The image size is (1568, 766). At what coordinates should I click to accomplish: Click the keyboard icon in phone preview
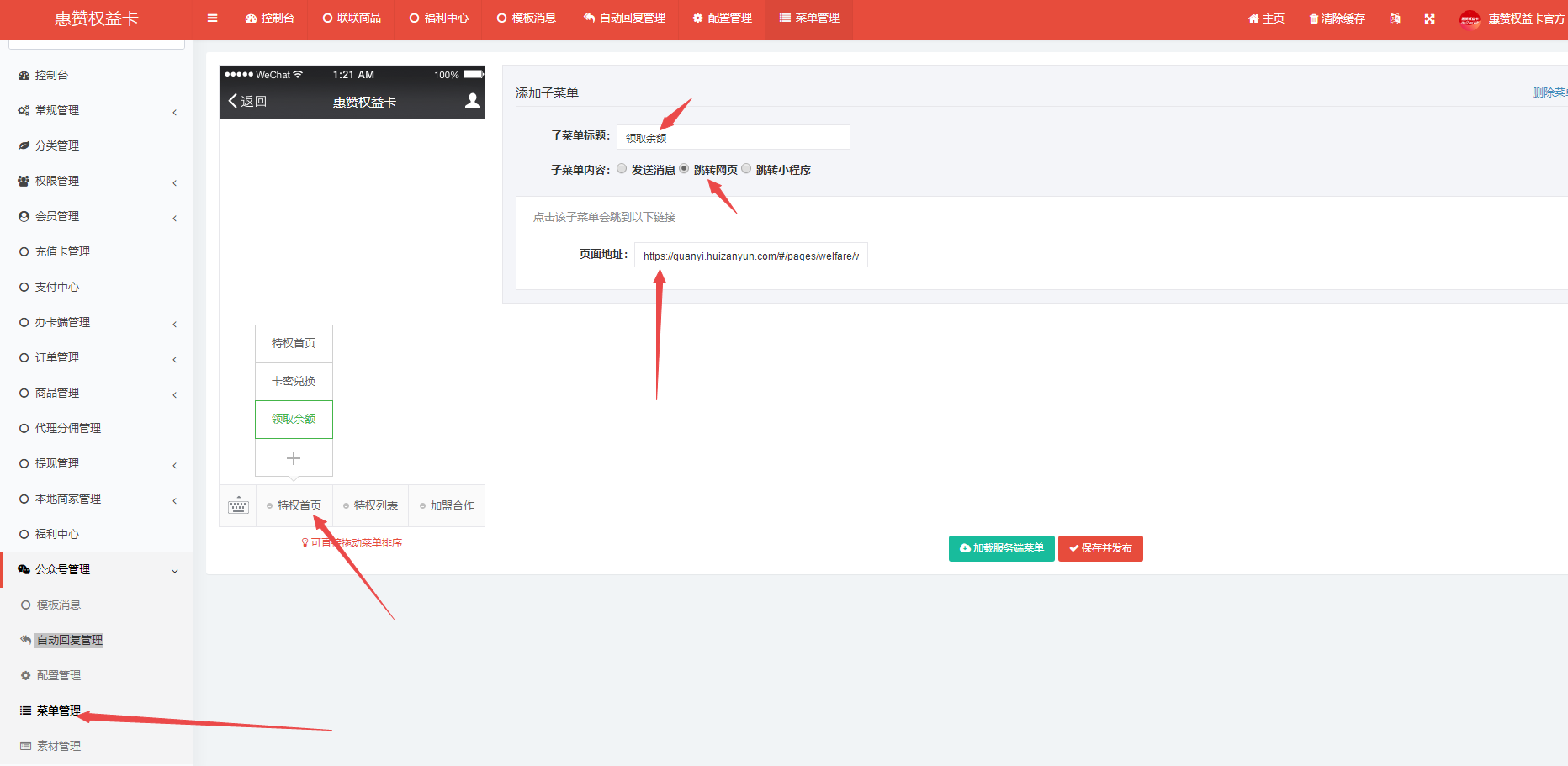click(x=238, y=505)
